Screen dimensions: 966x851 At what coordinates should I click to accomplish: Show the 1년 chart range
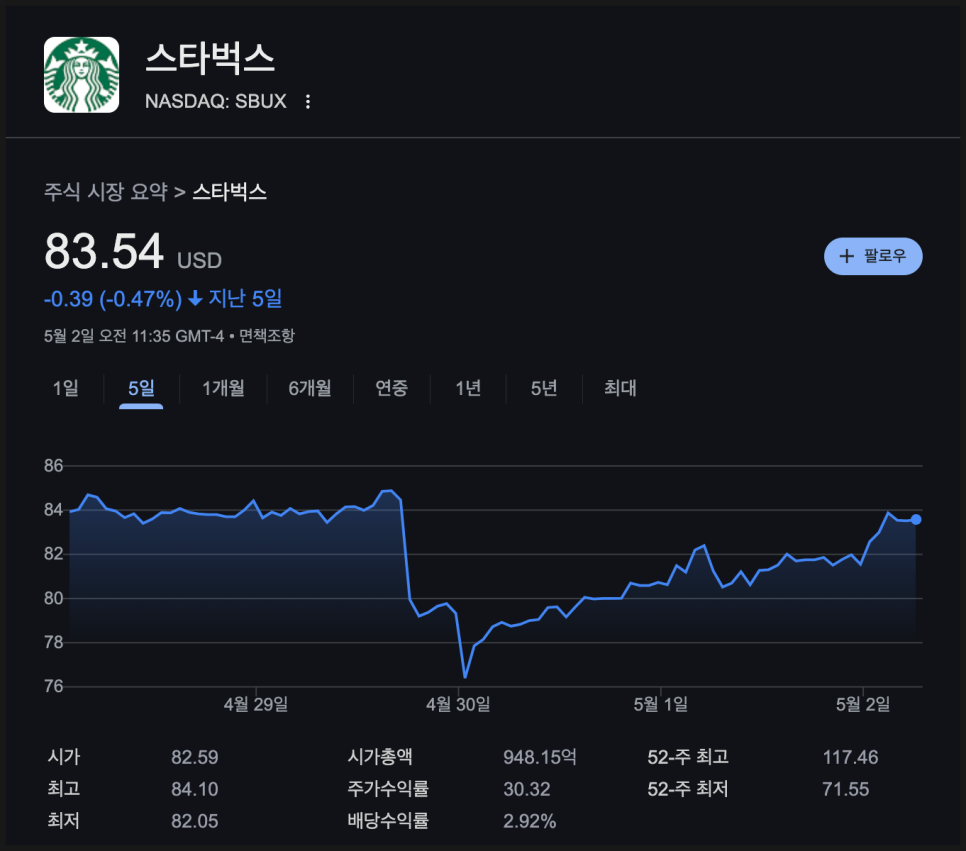(468, 388)
